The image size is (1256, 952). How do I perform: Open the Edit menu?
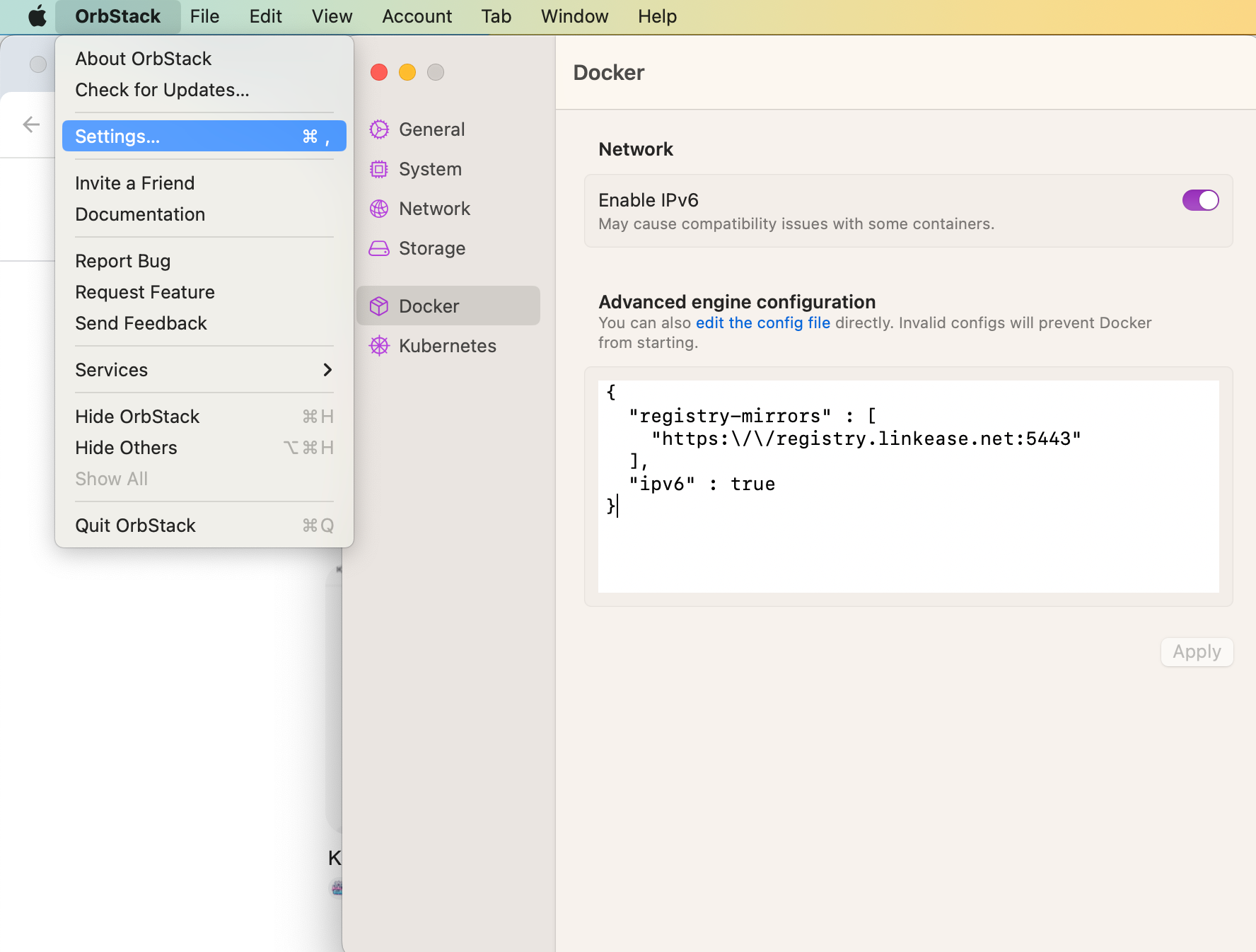coord(265,16)
